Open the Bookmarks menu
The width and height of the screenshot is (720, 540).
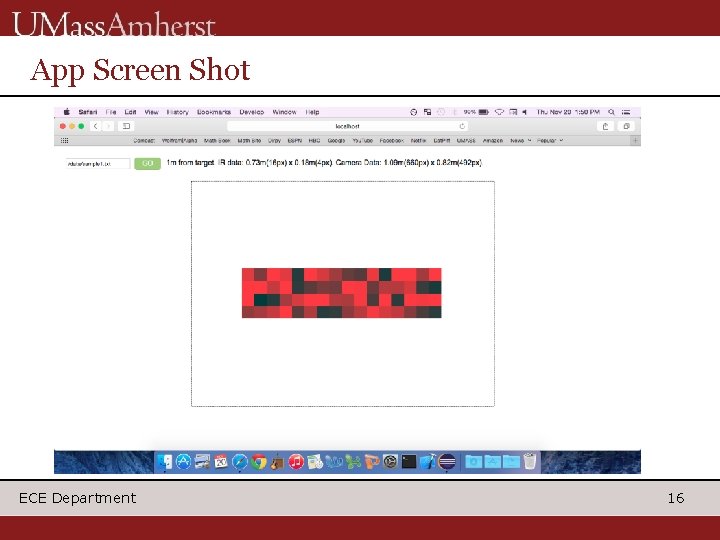coord(214,112)
